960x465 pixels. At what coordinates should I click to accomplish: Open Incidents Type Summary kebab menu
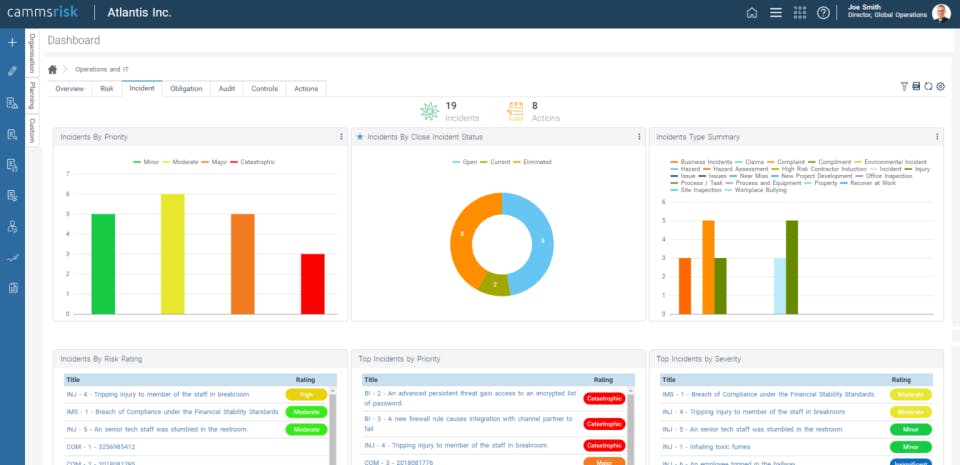[937, 137]
